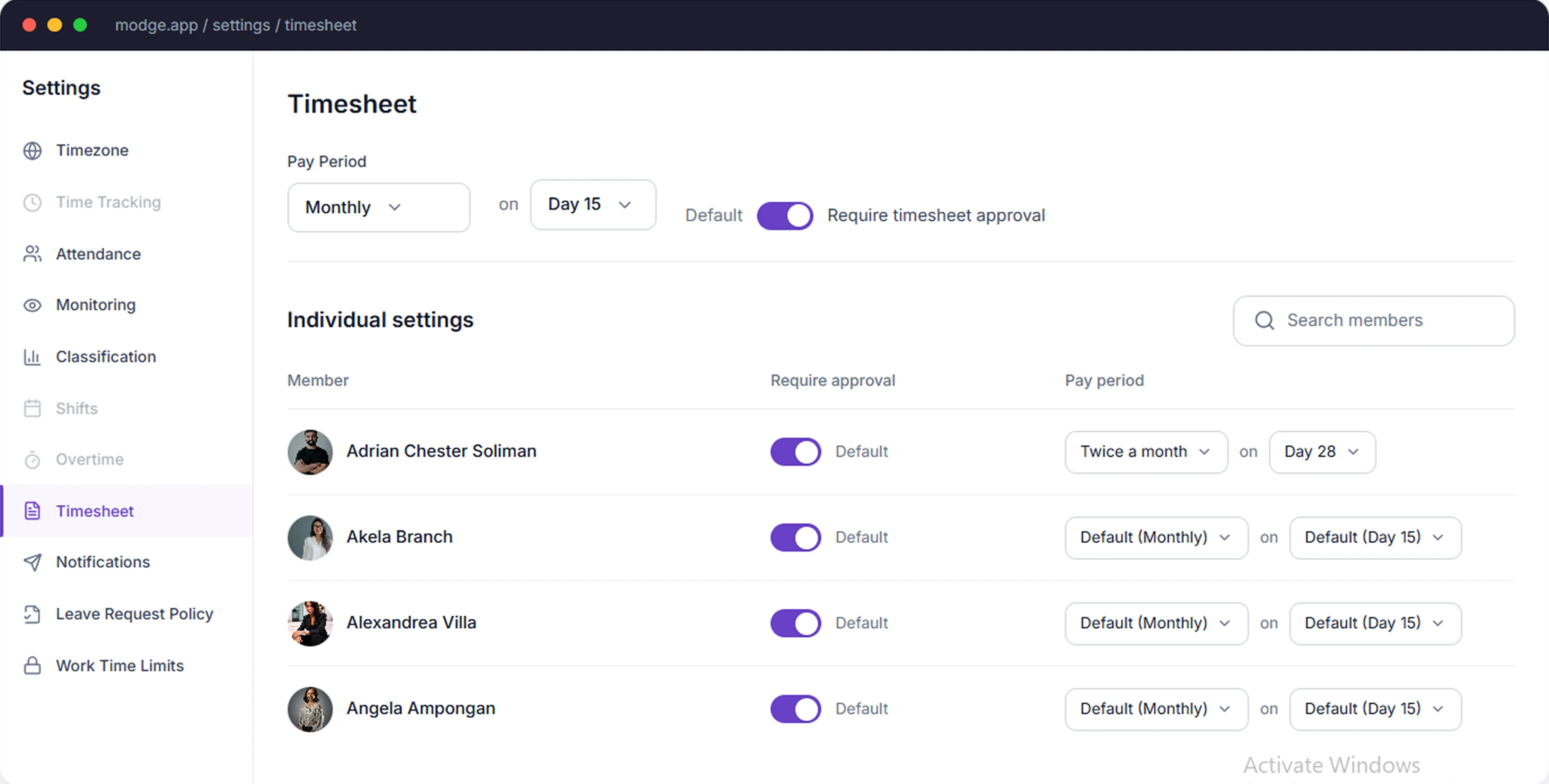
Task: Open Akela Branch's Default (Monthly) dropdown
Action: 1156,538
